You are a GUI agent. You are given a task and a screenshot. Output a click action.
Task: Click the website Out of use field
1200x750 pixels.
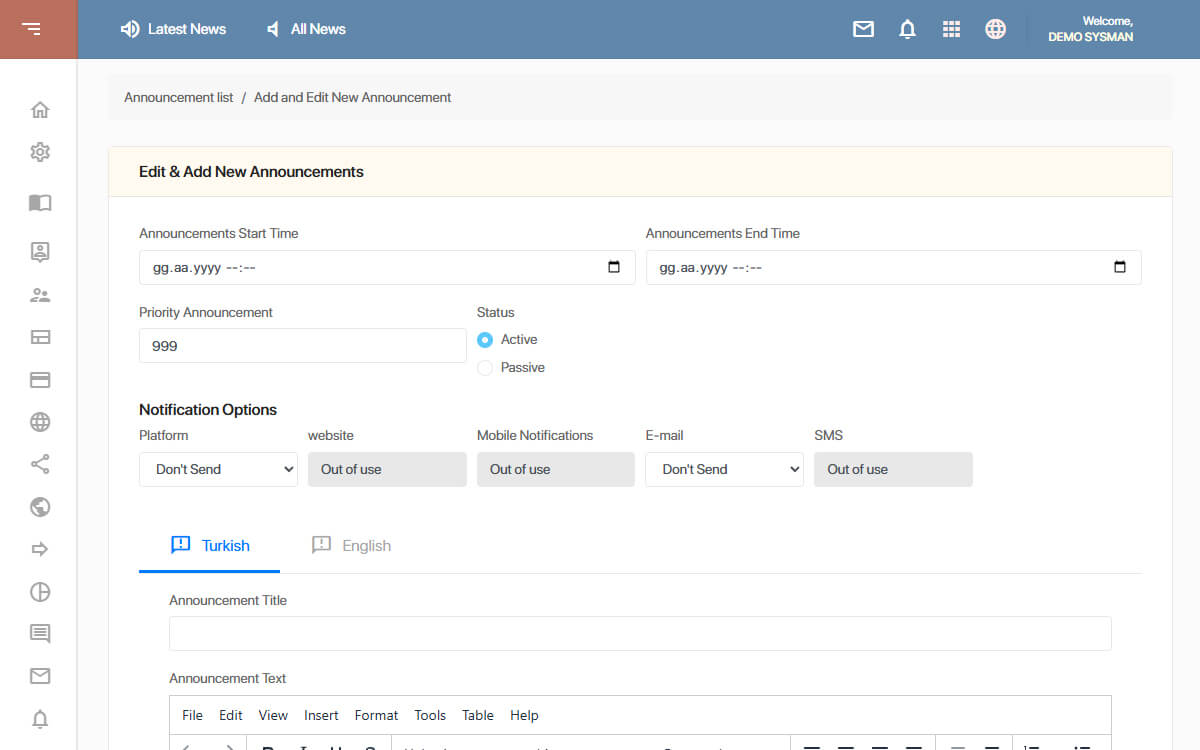coord(387,469)
